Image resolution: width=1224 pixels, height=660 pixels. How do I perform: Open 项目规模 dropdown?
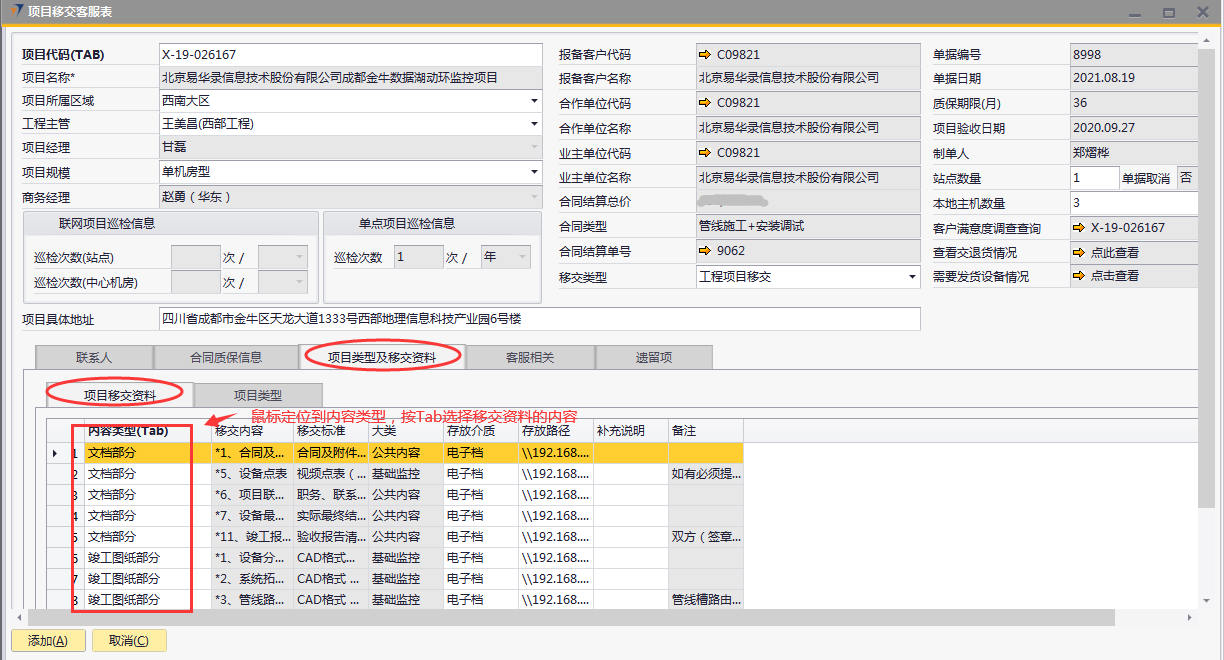click(x=534, y=173)
